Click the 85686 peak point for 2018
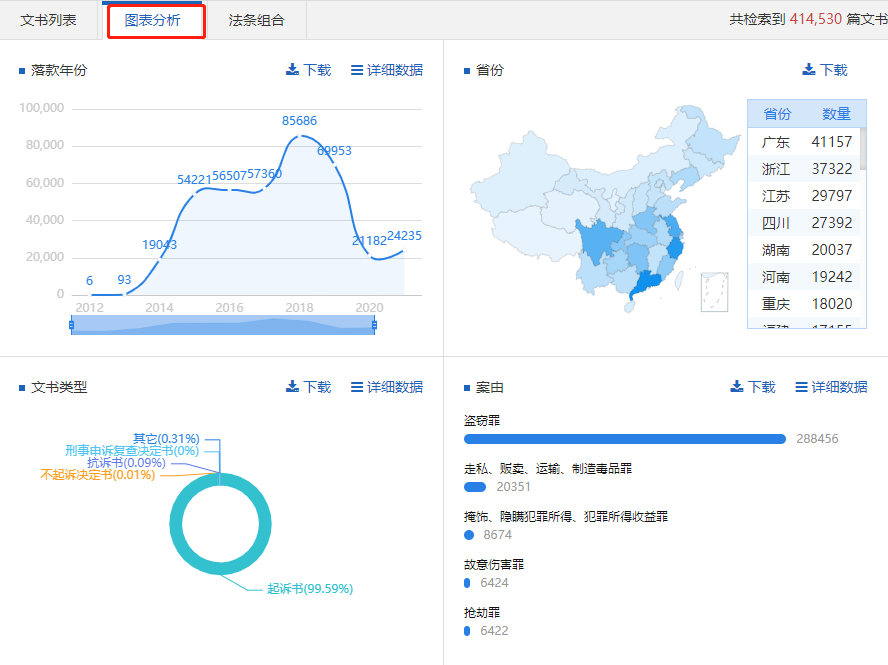This screenshot has height=665, width=888. click(x=299, y=136)
